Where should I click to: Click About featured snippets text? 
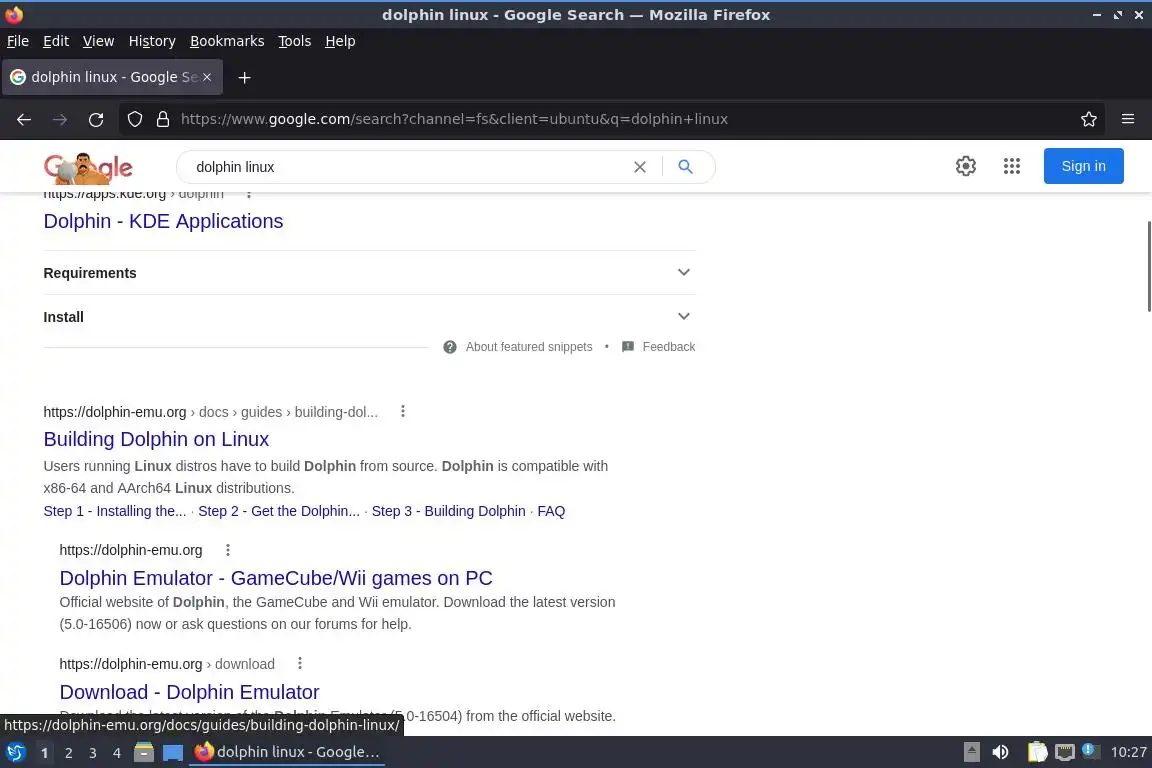click(x=529, y=347)
